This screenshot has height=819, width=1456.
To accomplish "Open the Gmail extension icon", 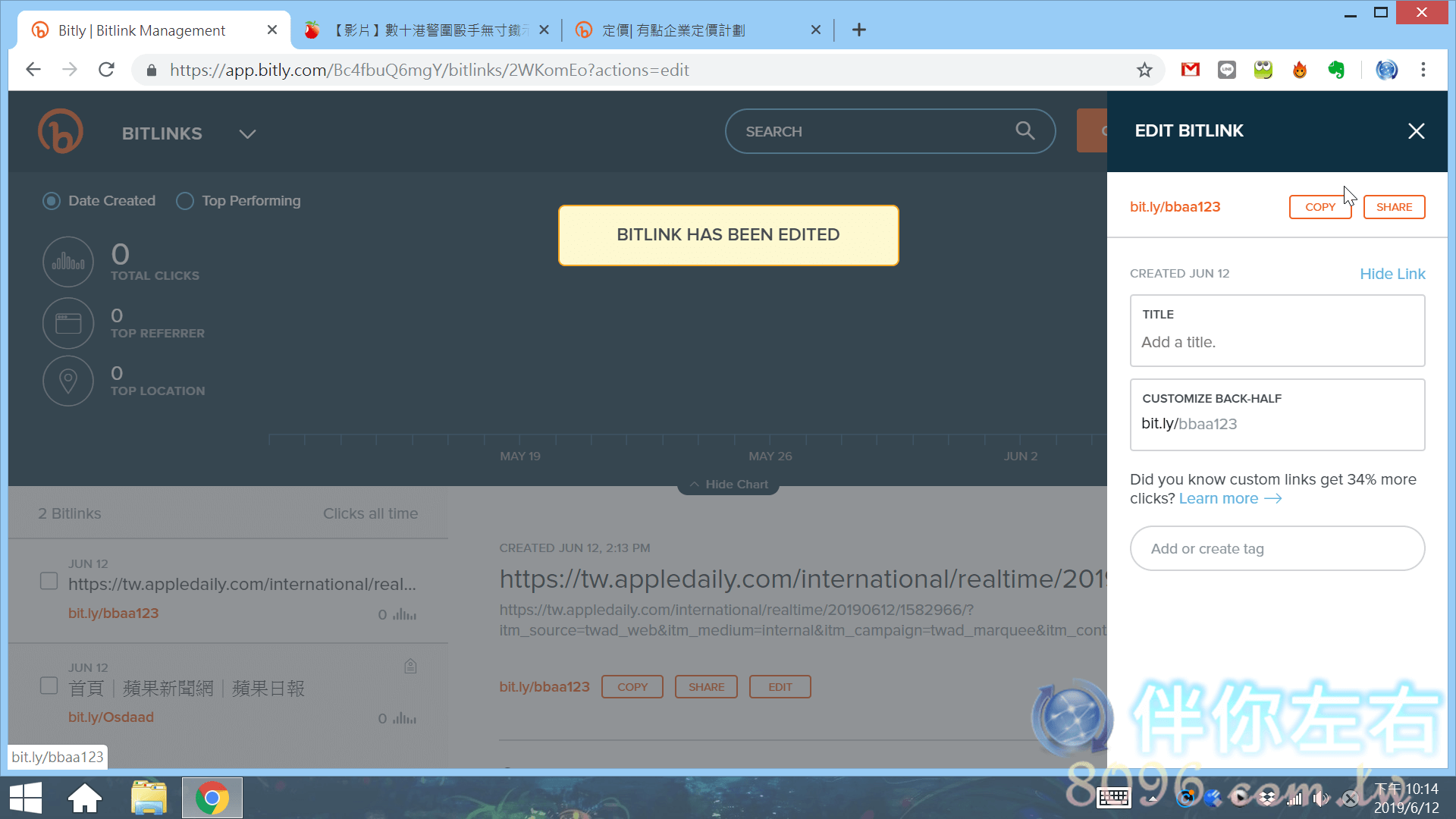I will [1190, 70].
